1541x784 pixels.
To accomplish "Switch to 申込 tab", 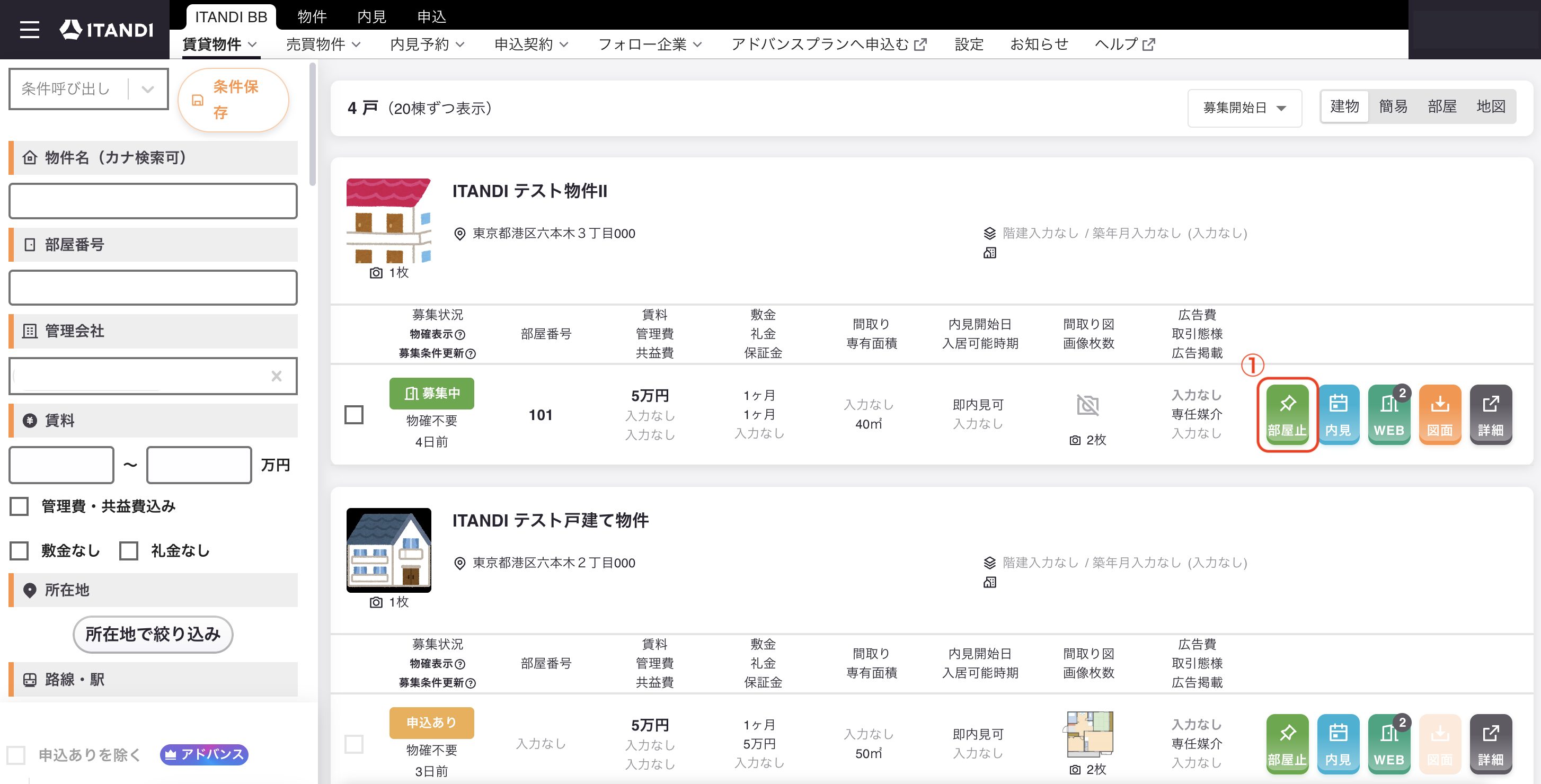I will coord(431,17).
